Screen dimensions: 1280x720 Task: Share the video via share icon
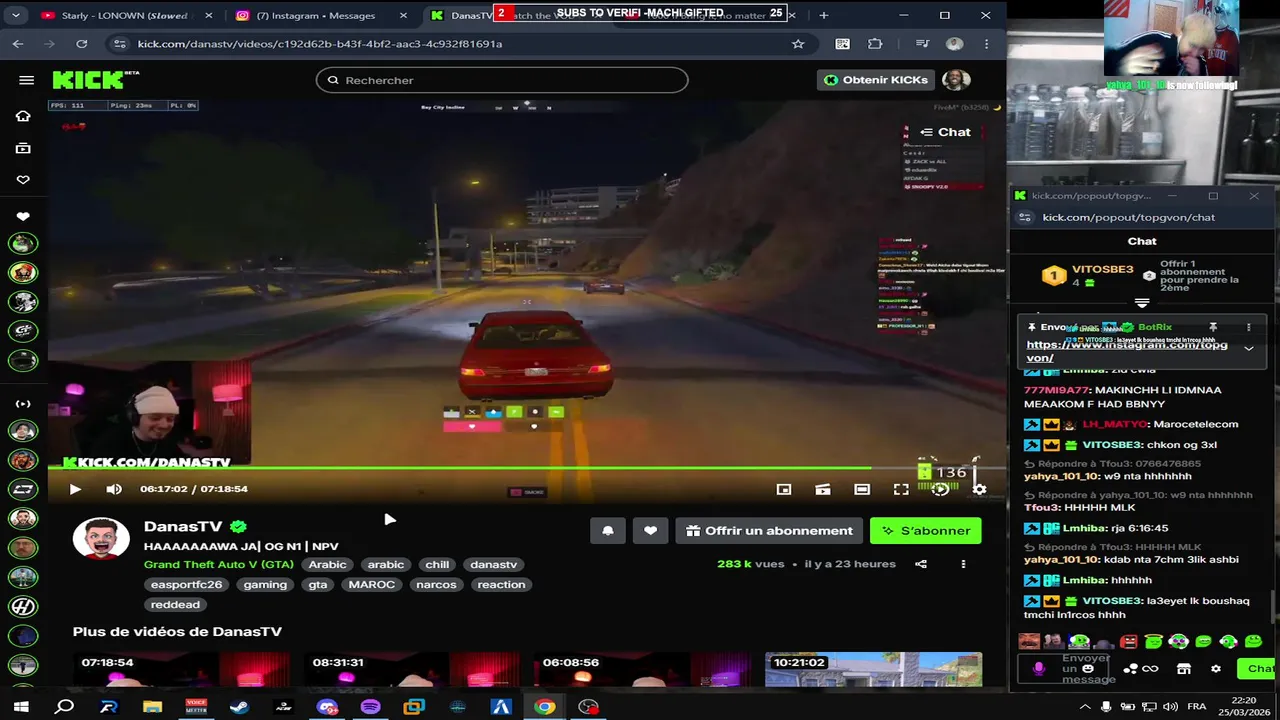921,564
